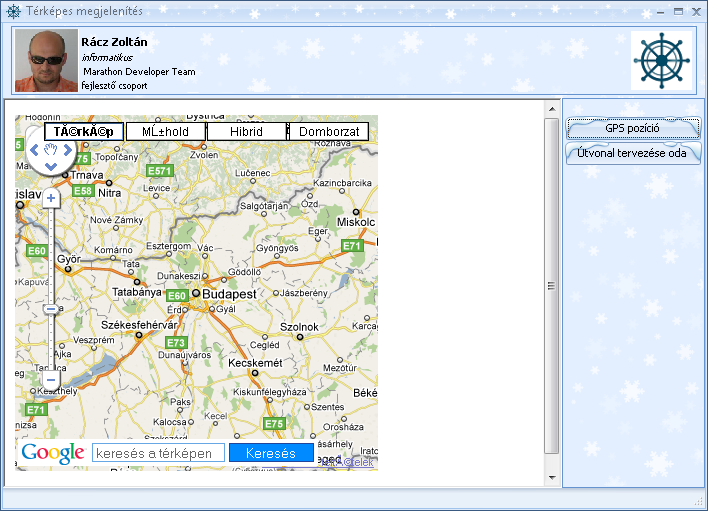Click the vertical scrollbar thumb
Screen dimensions: 708x511
[x=552, y=286]
